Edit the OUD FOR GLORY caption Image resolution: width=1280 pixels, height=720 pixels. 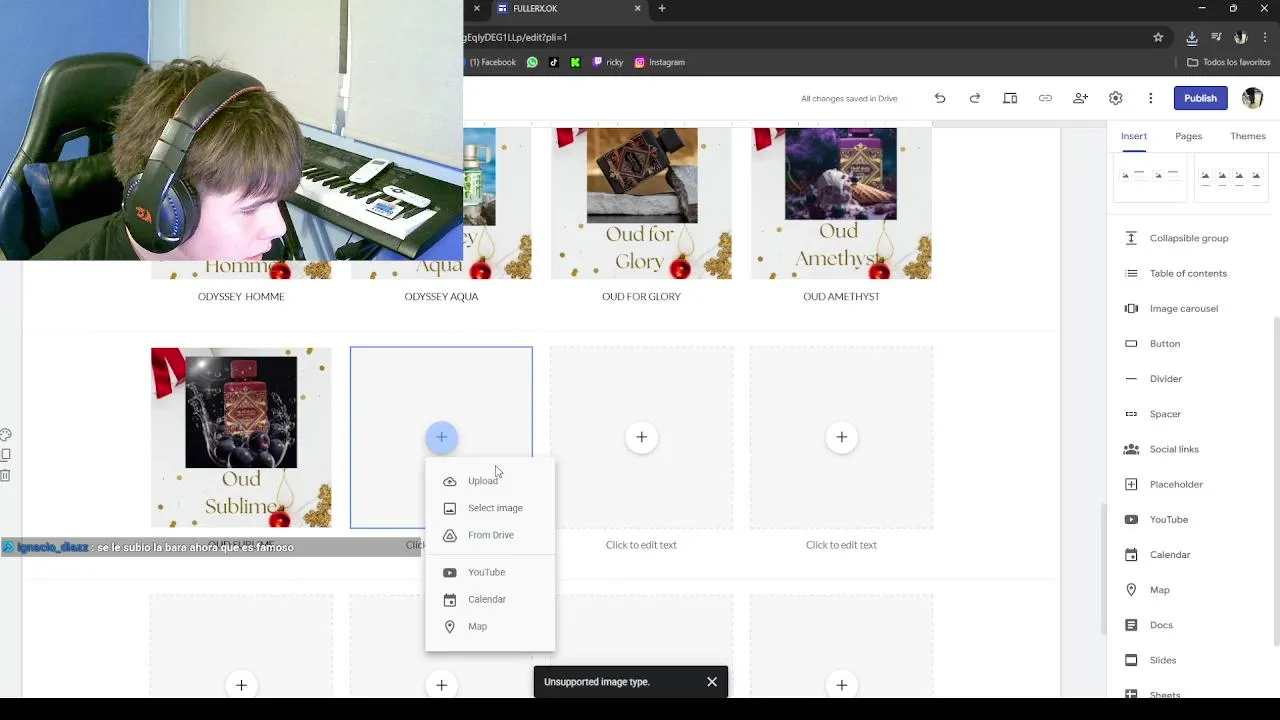coord(641,296)
